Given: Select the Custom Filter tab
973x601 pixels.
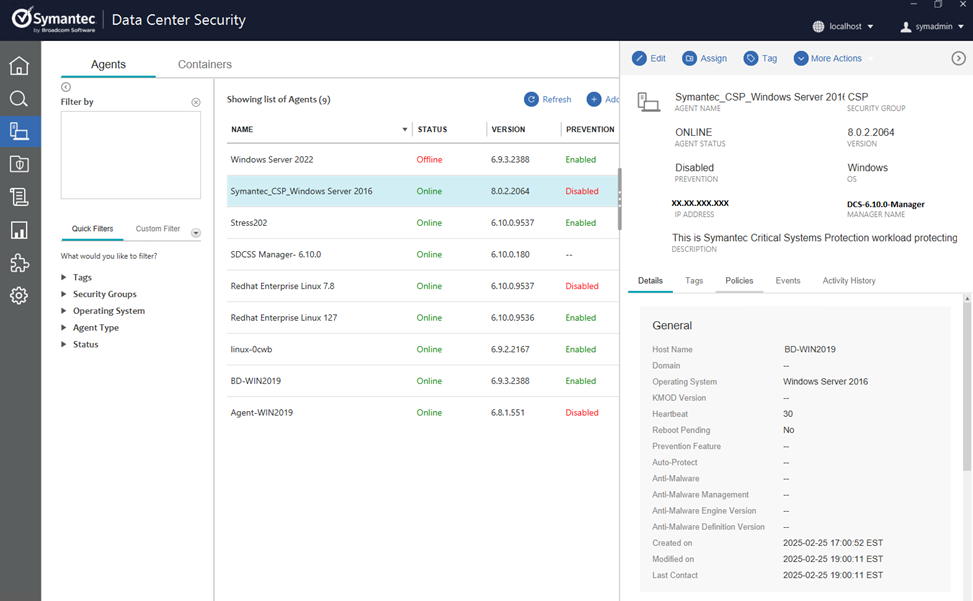Looking at the screenshot, I should pyautogui.click(x=158, y=229).
